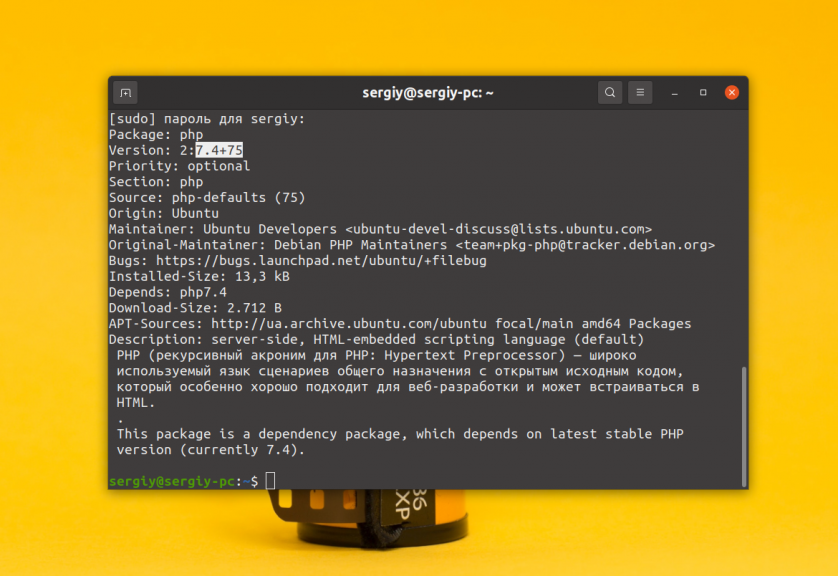Click the new tab icon in header bar
838x576 pixels.
[124, 92]
